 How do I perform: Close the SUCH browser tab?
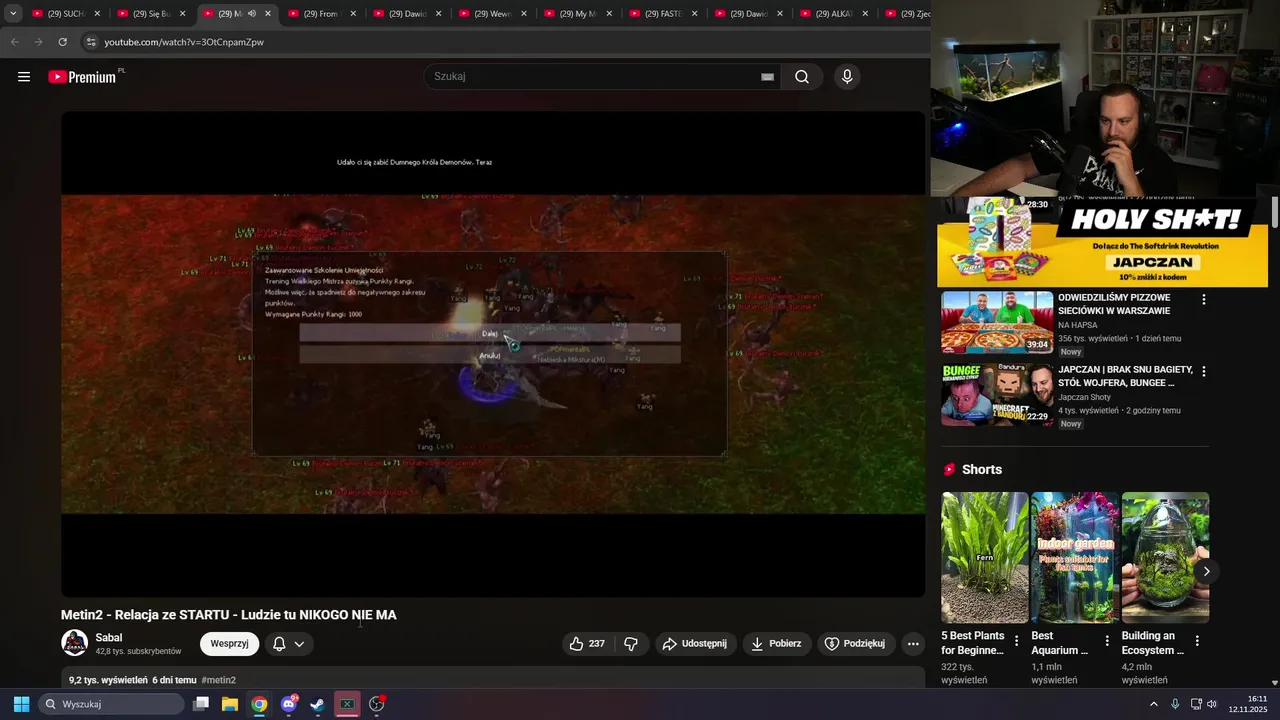(97, 14)
